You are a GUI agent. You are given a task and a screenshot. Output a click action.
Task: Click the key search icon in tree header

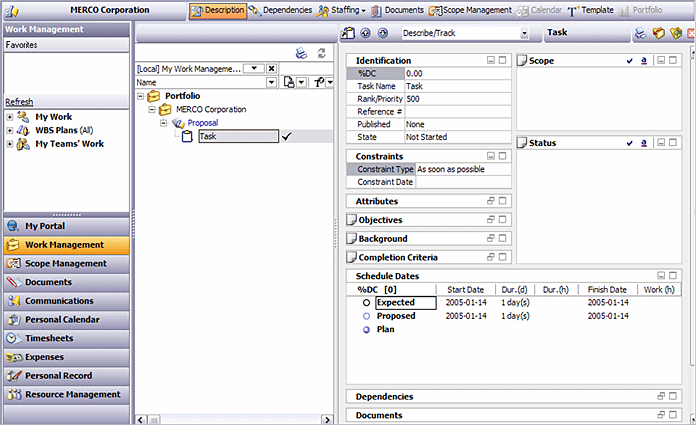coord(319,82)
